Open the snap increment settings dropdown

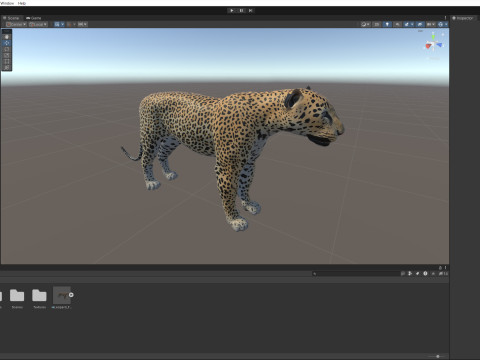click(x=82, y=24)
